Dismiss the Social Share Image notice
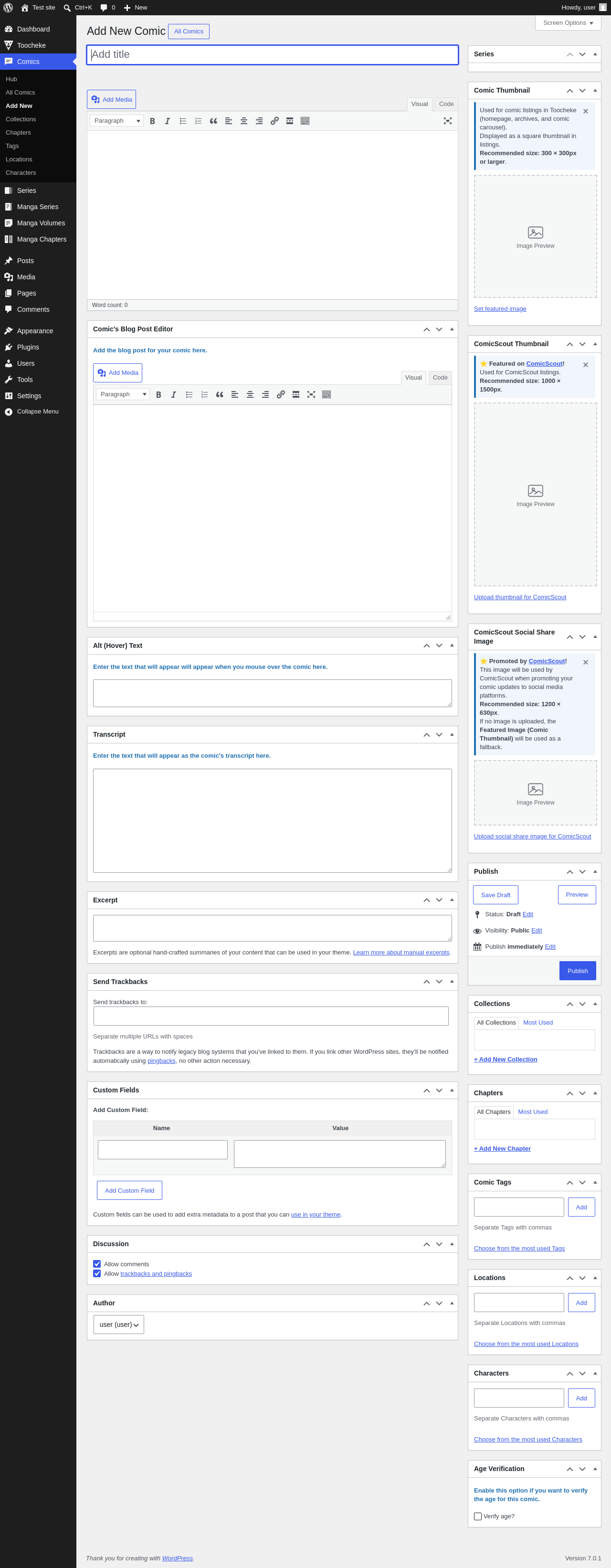Viewport: 611px width, 1568px height. [585, 662]
